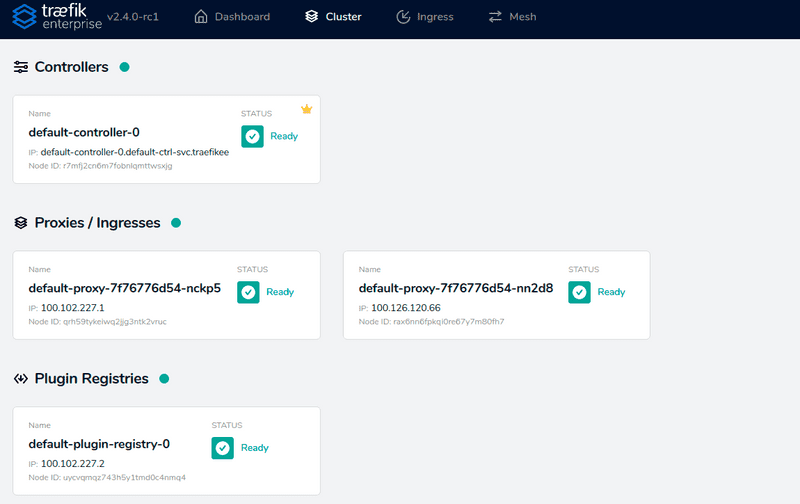Open the Dashboard tab
The width and height of the screenshot is (800, 504).
(x=232, y=17)
